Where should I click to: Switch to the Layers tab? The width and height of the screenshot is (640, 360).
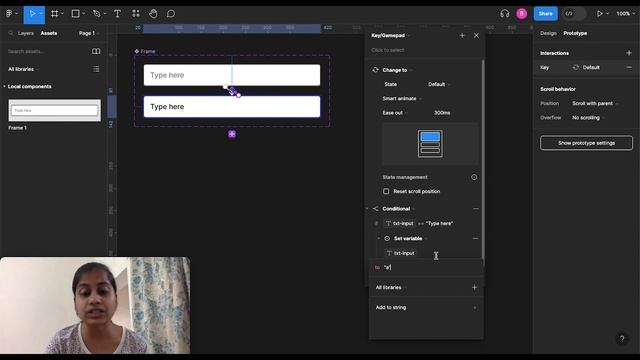click(26, 33)
